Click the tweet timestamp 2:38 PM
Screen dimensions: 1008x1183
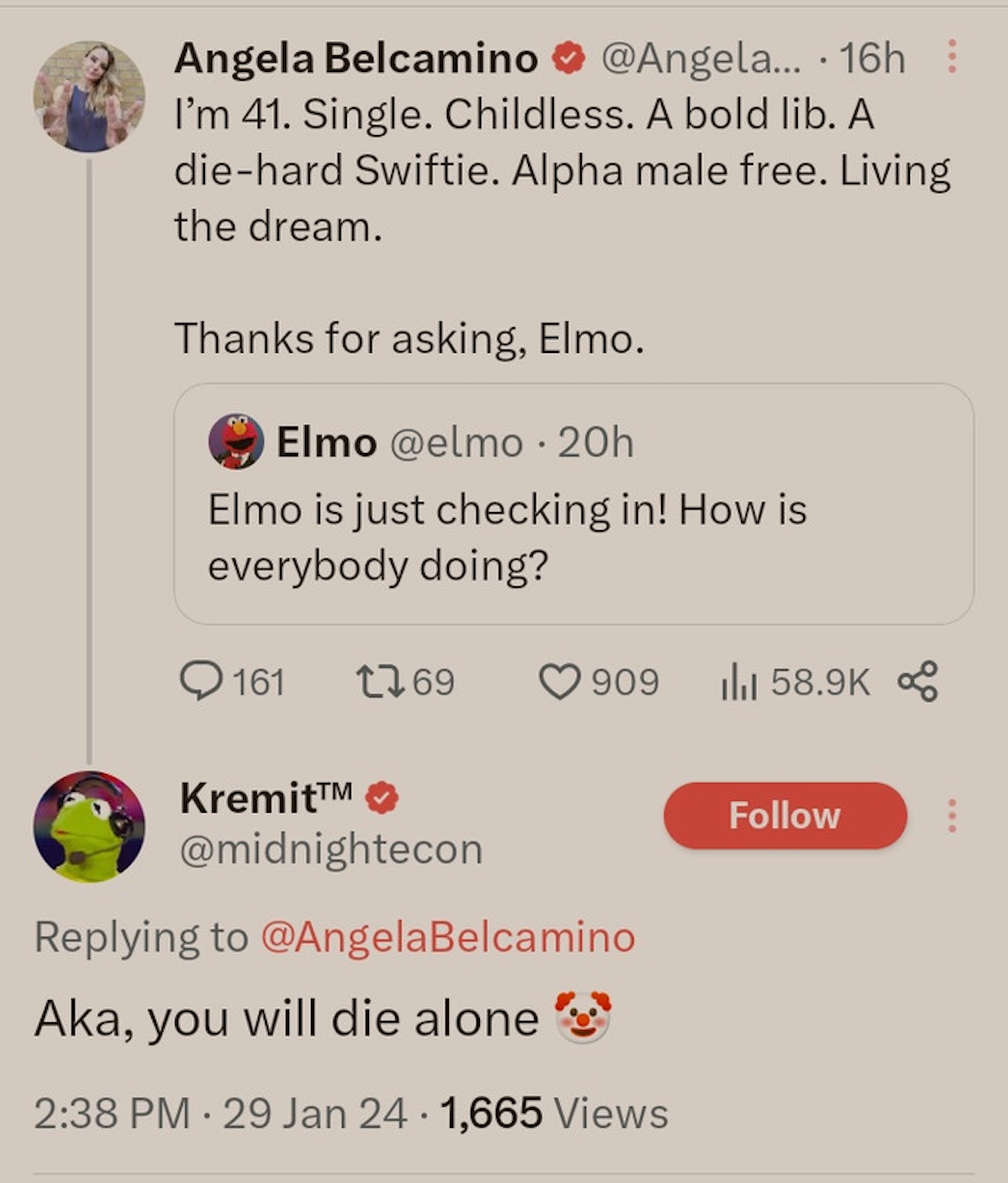pos(112,1112)
